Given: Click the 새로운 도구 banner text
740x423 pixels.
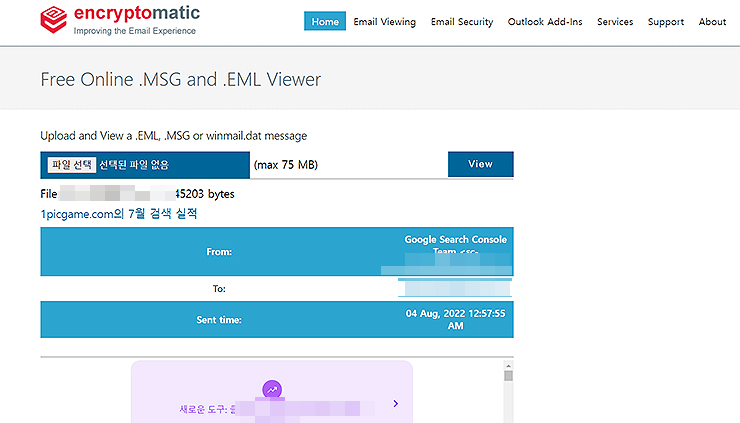Looking at the screenshot, I should pos(207,409).
